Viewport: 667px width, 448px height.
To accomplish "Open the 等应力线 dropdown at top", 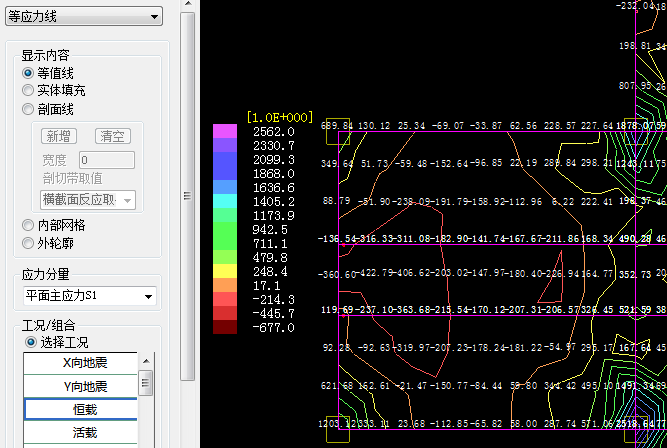I will [84, 16].
